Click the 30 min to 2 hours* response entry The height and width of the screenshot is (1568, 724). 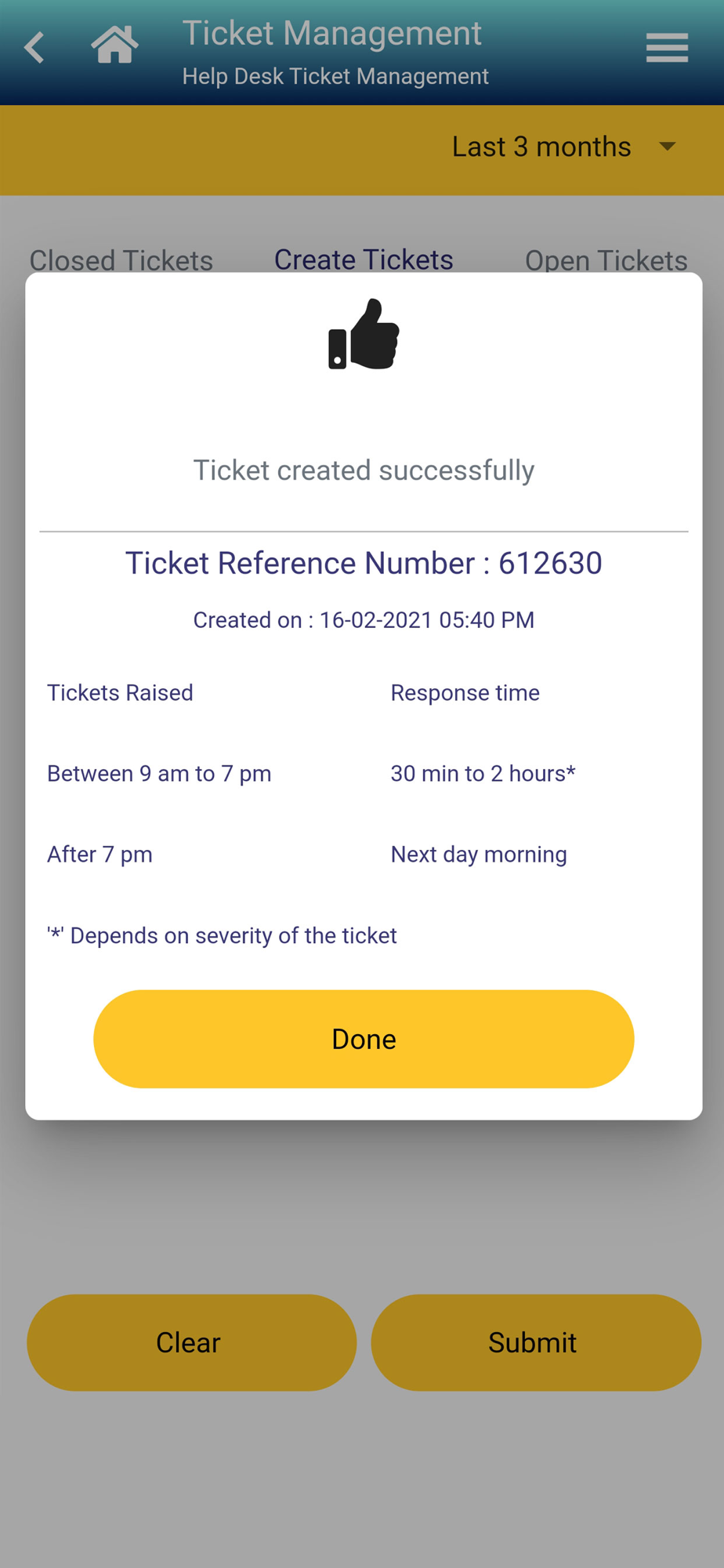click(x=483, y=774)
